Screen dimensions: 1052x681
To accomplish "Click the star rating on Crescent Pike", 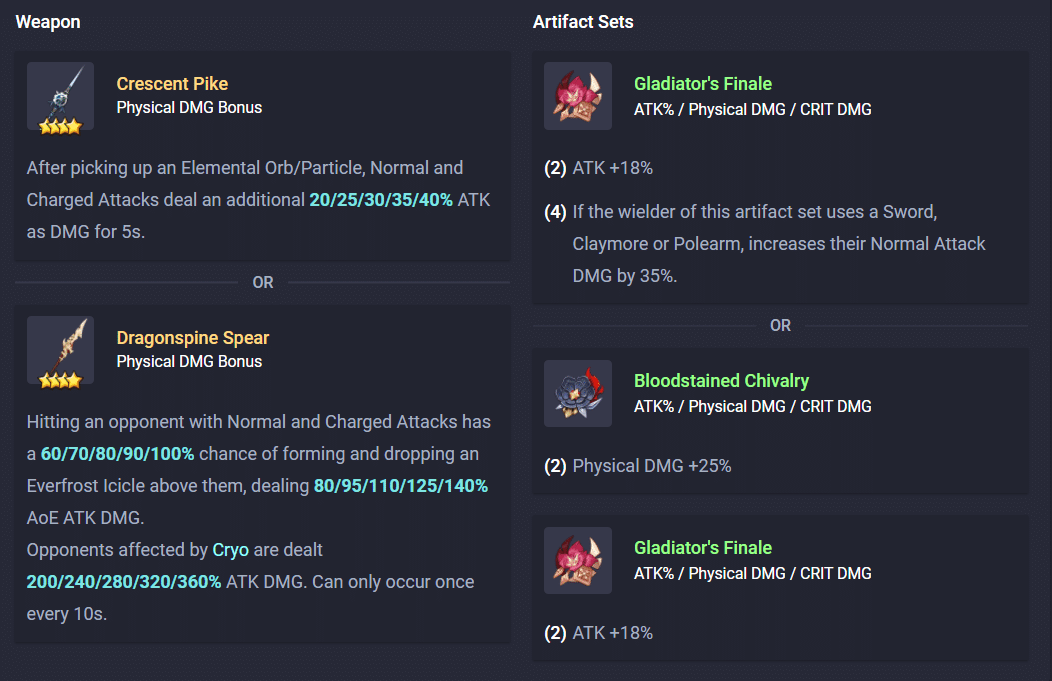I will 60,126.
